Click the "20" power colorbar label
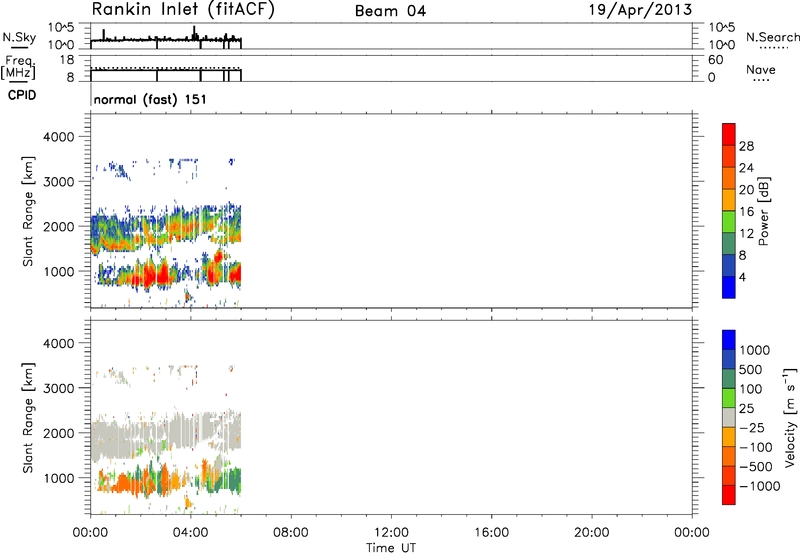The width and height of the screenshot is (800, 554). (746, 190)
